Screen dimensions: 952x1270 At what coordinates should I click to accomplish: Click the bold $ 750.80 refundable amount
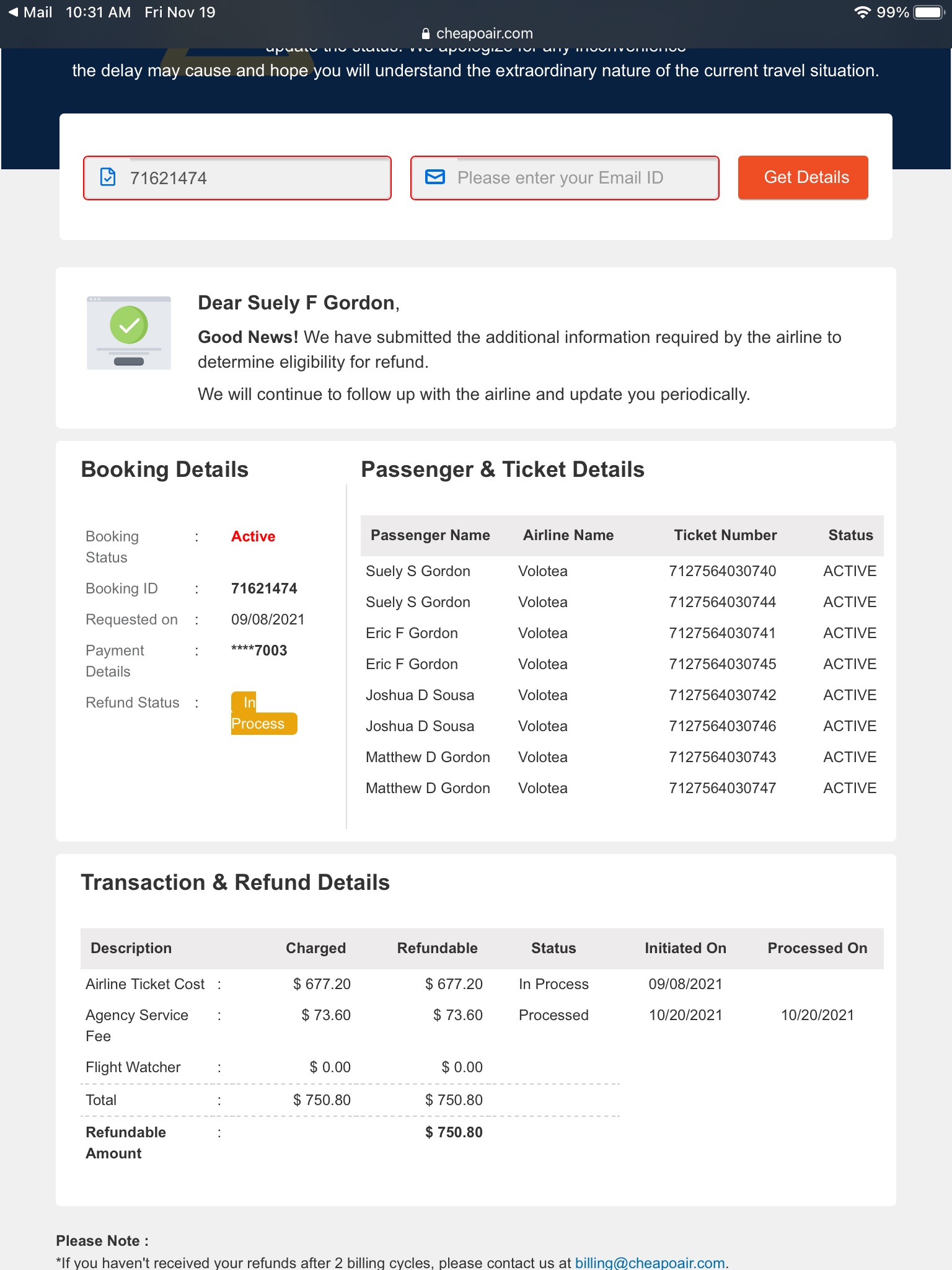454,1132
